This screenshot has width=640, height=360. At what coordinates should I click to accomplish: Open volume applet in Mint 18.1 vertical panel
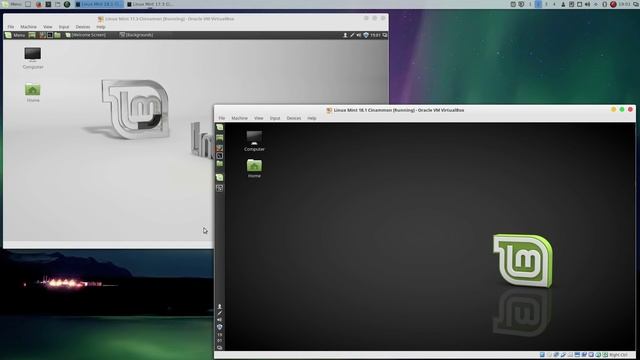(x=220, y=320)
